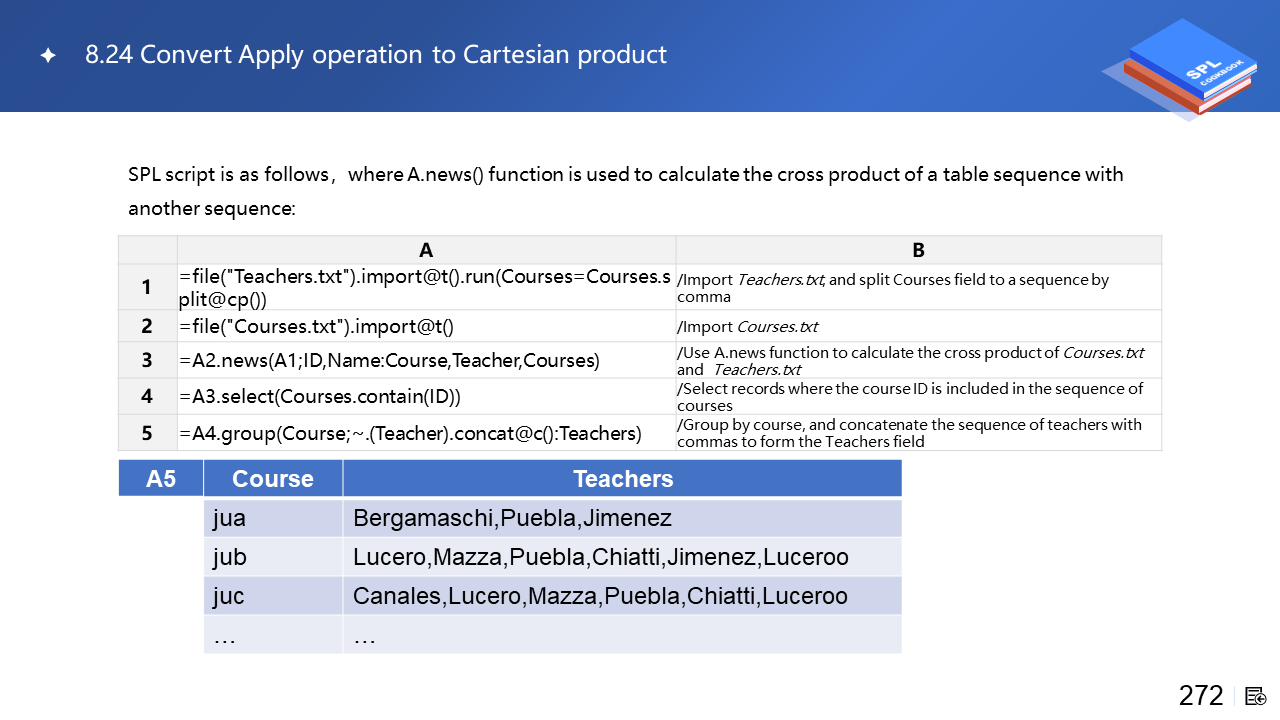Select column header A in script table
This screenshot has width=1280, height=720.
tap(426, 250)
